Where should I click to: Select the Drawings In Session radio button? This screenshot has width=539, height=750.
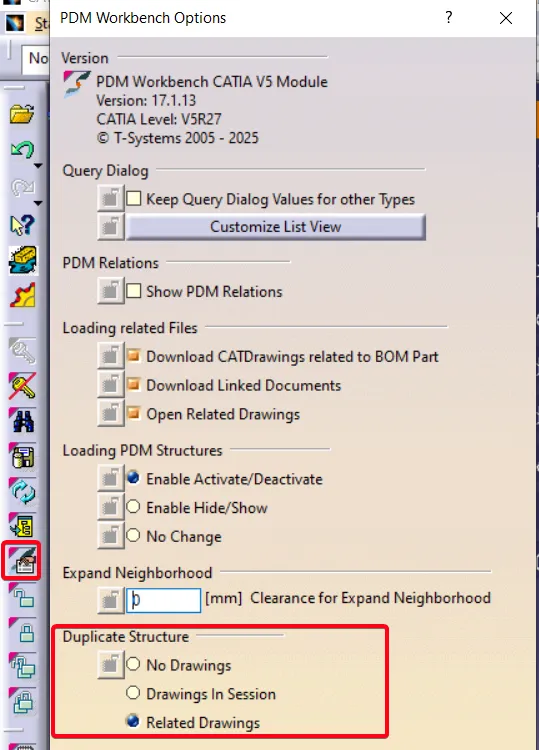133,693
